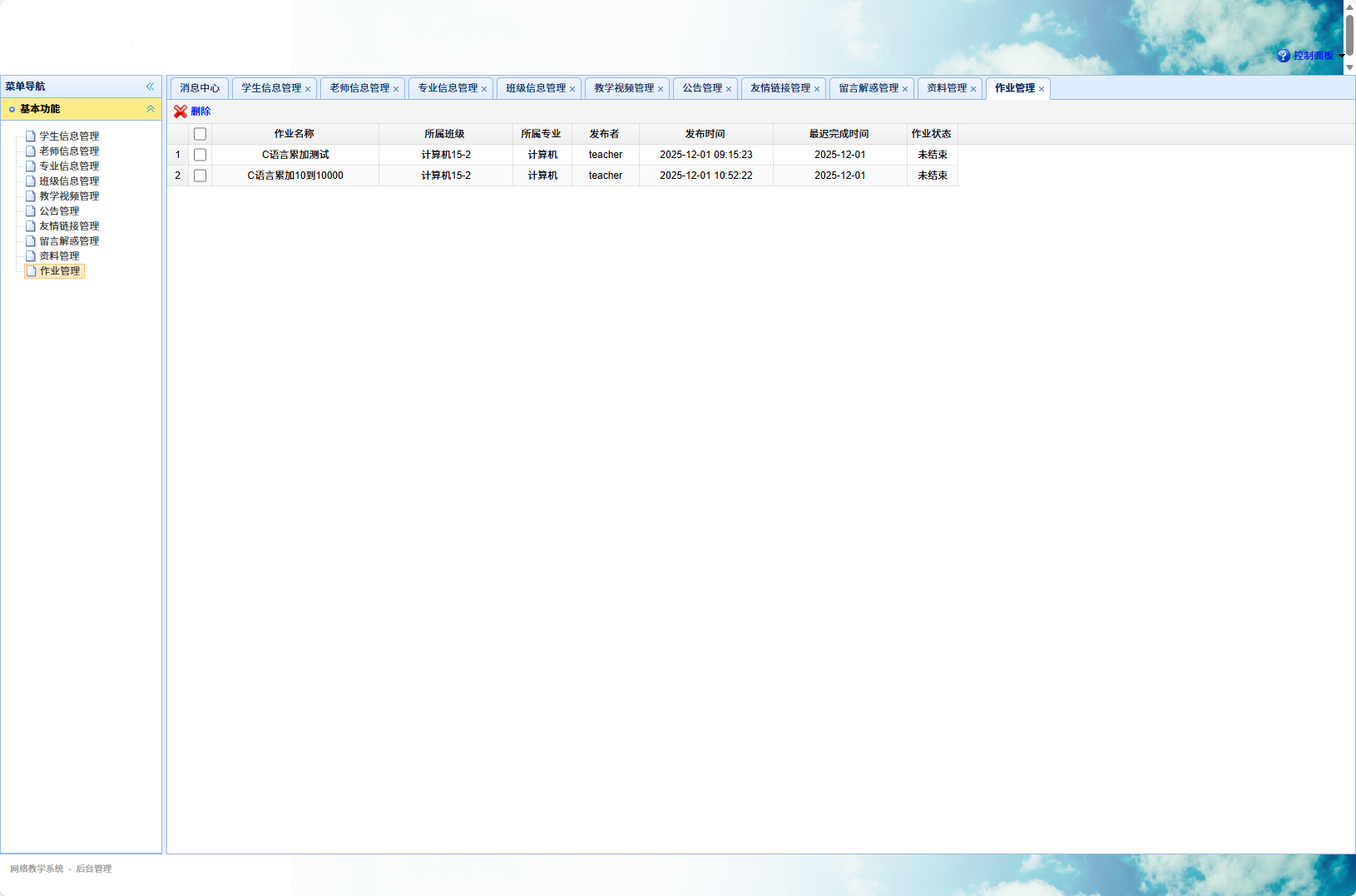Open 学生信息管理 in the sidebar tree
Image resolution: width=1356 pixels, height=896 pixels.
(x=69, y=136)
